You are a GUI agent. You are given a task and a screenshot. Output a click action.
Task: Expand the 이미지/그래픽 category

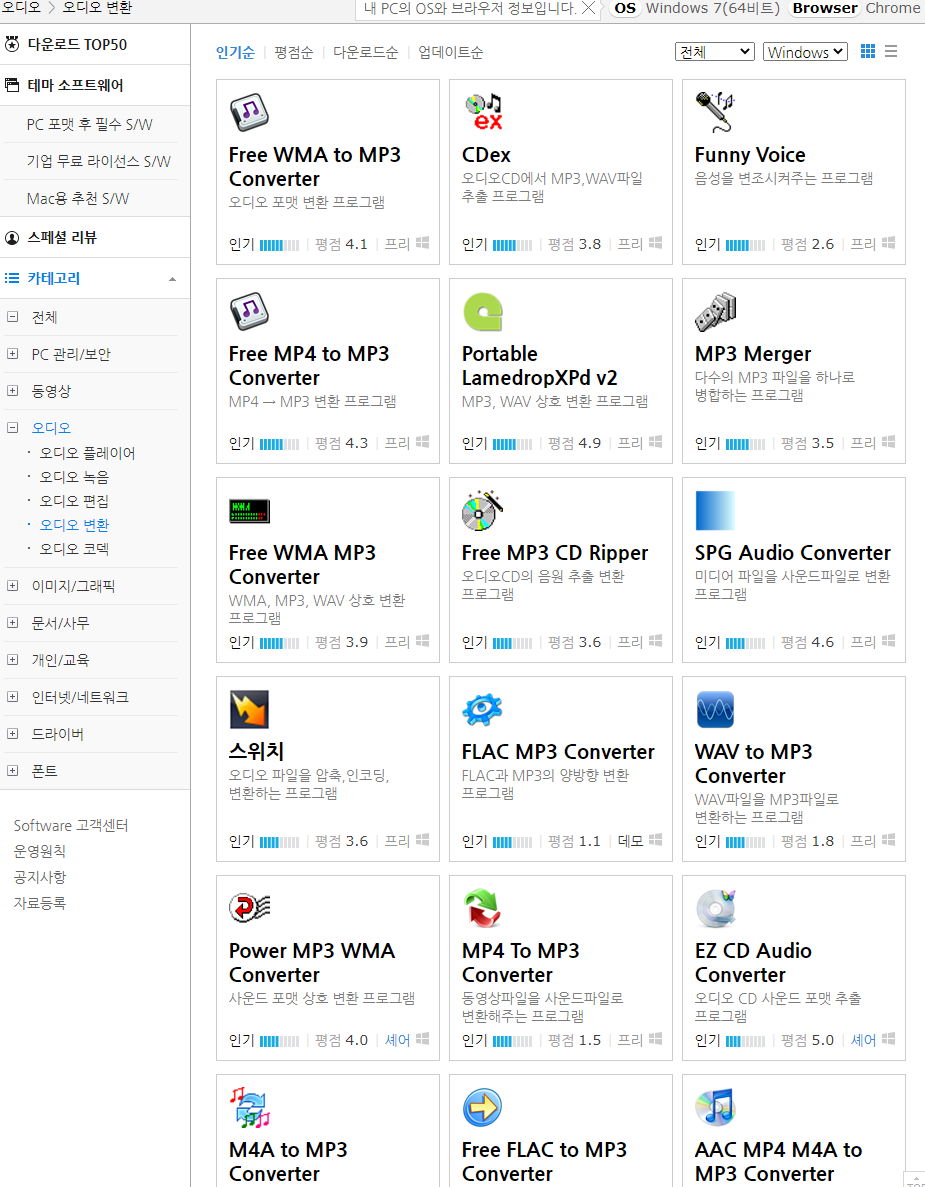pos(13,585)
